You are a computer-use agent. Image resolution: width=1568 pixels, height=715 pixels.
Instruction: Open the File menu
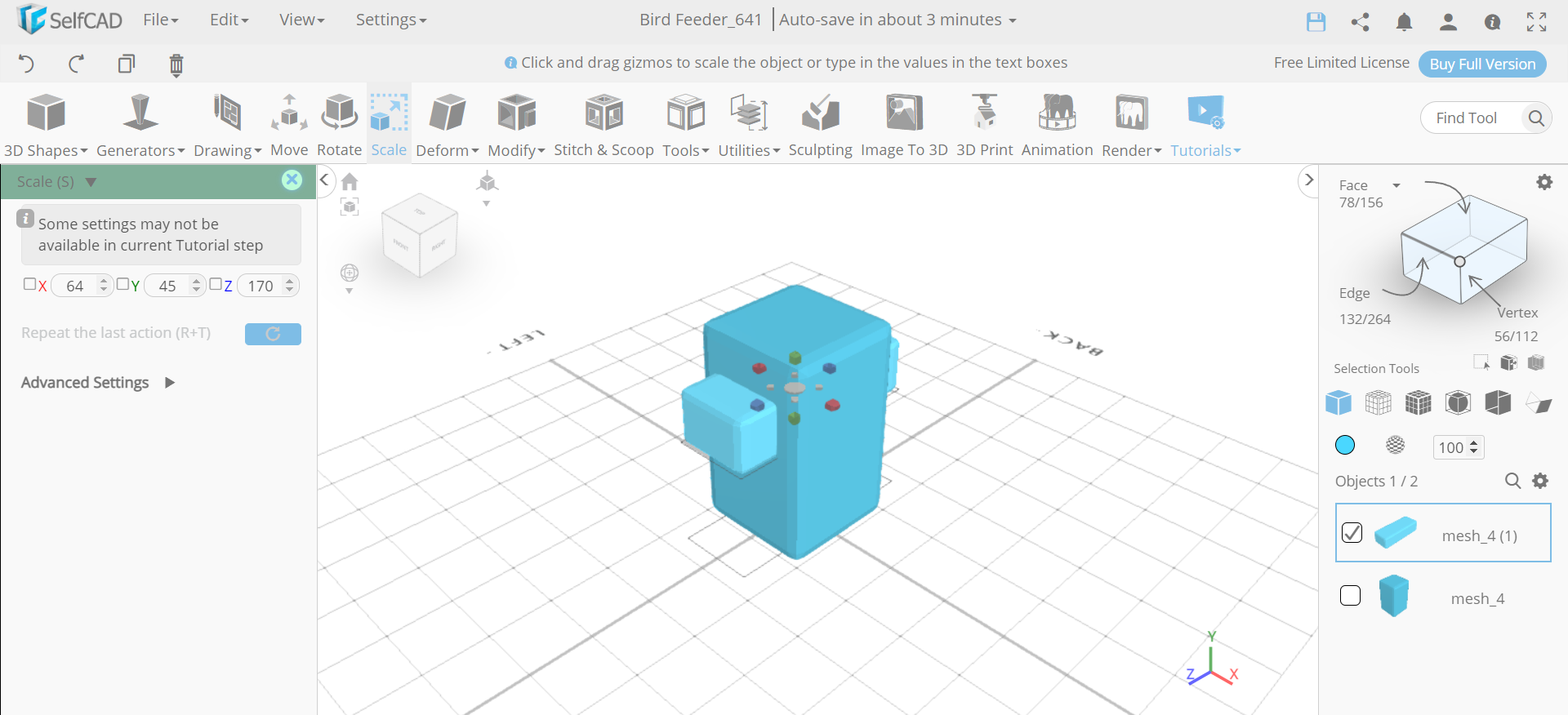click(x=160, y=20)
